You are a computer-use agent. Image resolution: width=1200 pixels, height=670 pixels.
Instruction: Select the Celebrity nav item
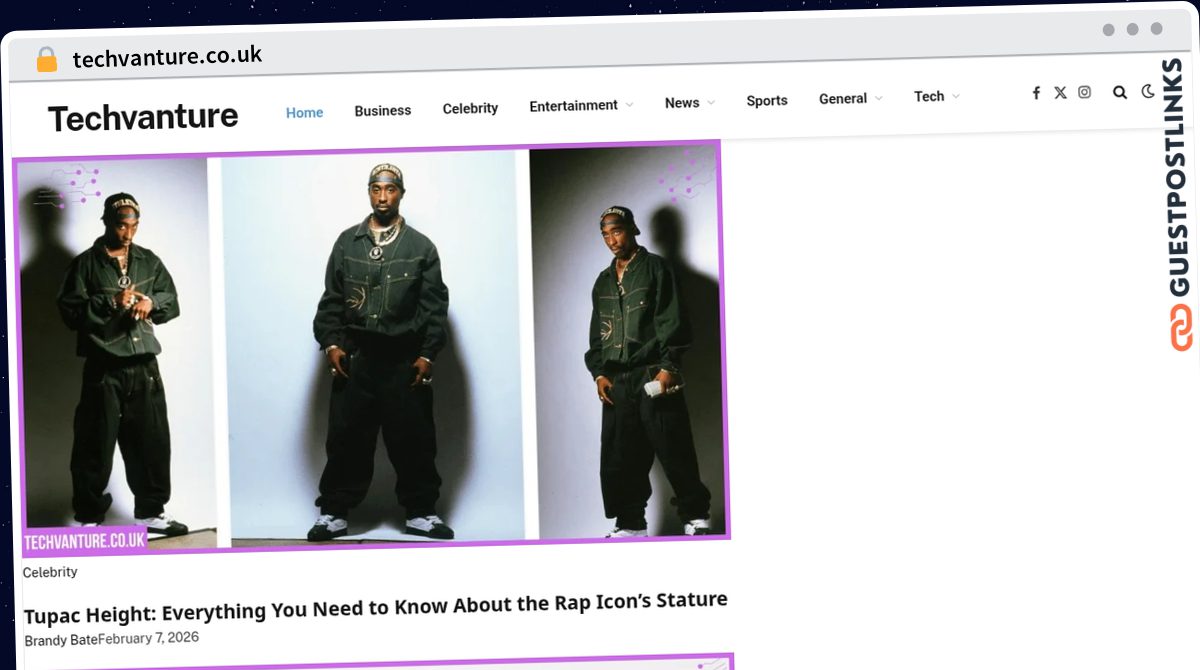[470, 108]
